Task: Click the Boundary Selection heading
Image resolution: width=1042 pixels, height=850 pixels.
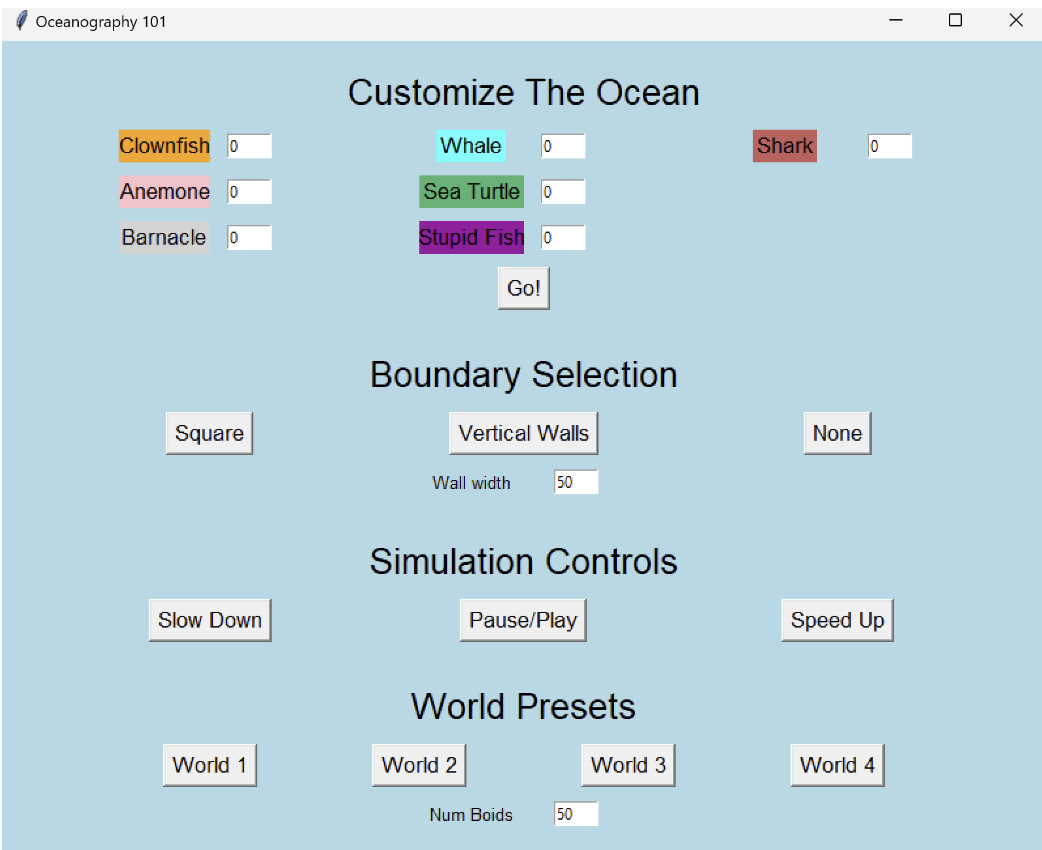Action: 524,375
